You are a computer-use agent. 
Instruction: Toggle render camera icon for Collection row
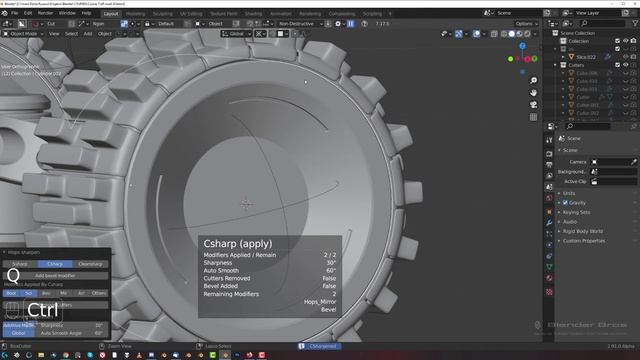633,41
